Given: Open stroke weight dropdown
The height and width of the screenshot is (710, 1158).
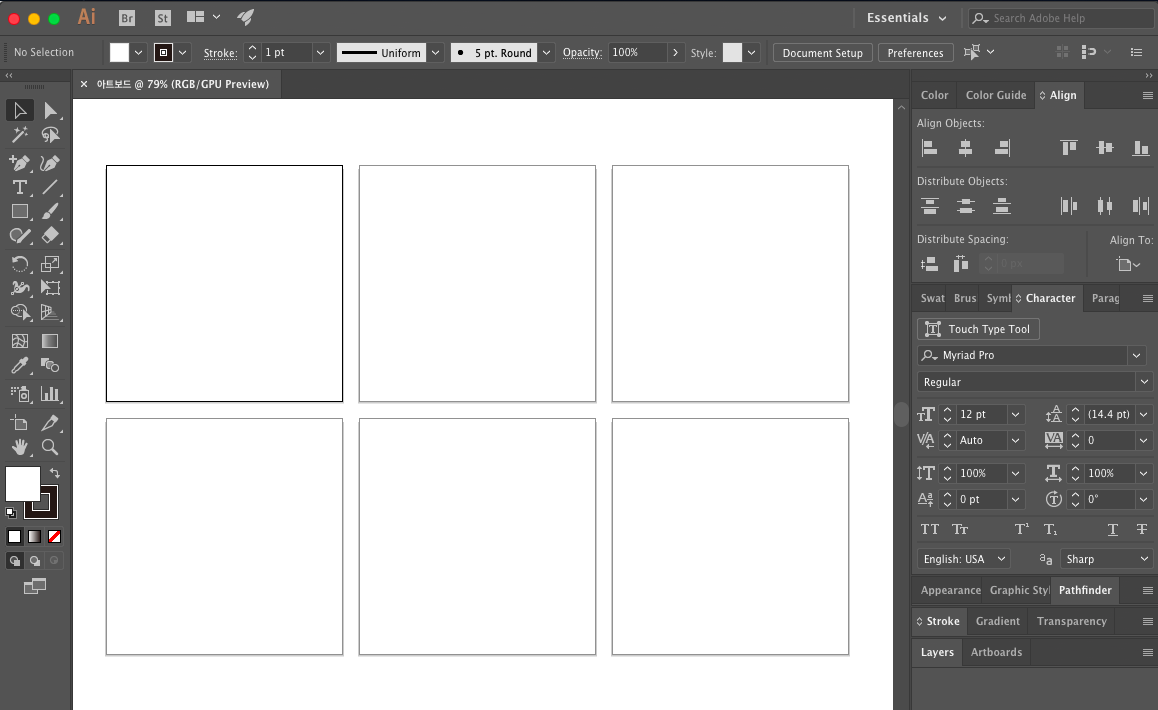Looking at the screenshot, I should click(x=321, y=52).
